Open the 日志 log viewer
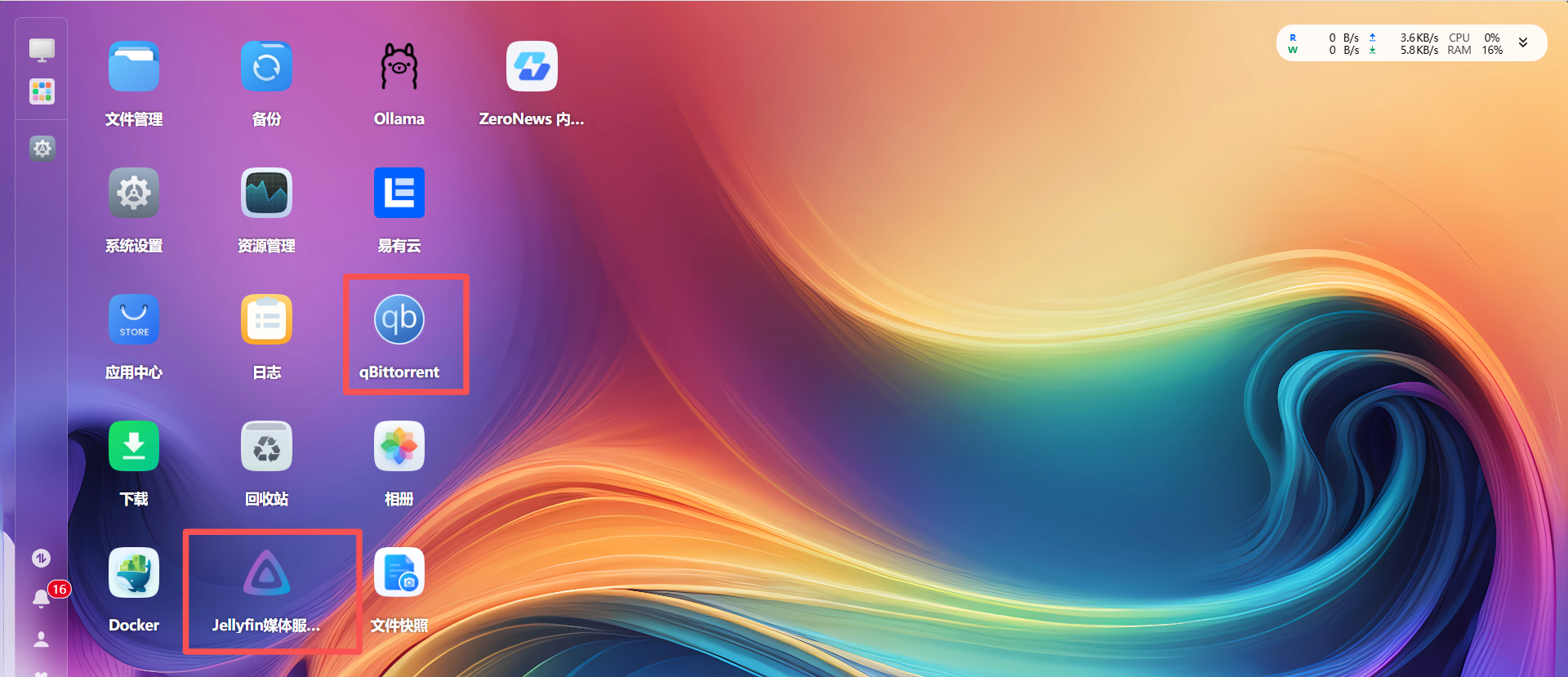Screen dimensions: 1568x677 click(266, 320)
